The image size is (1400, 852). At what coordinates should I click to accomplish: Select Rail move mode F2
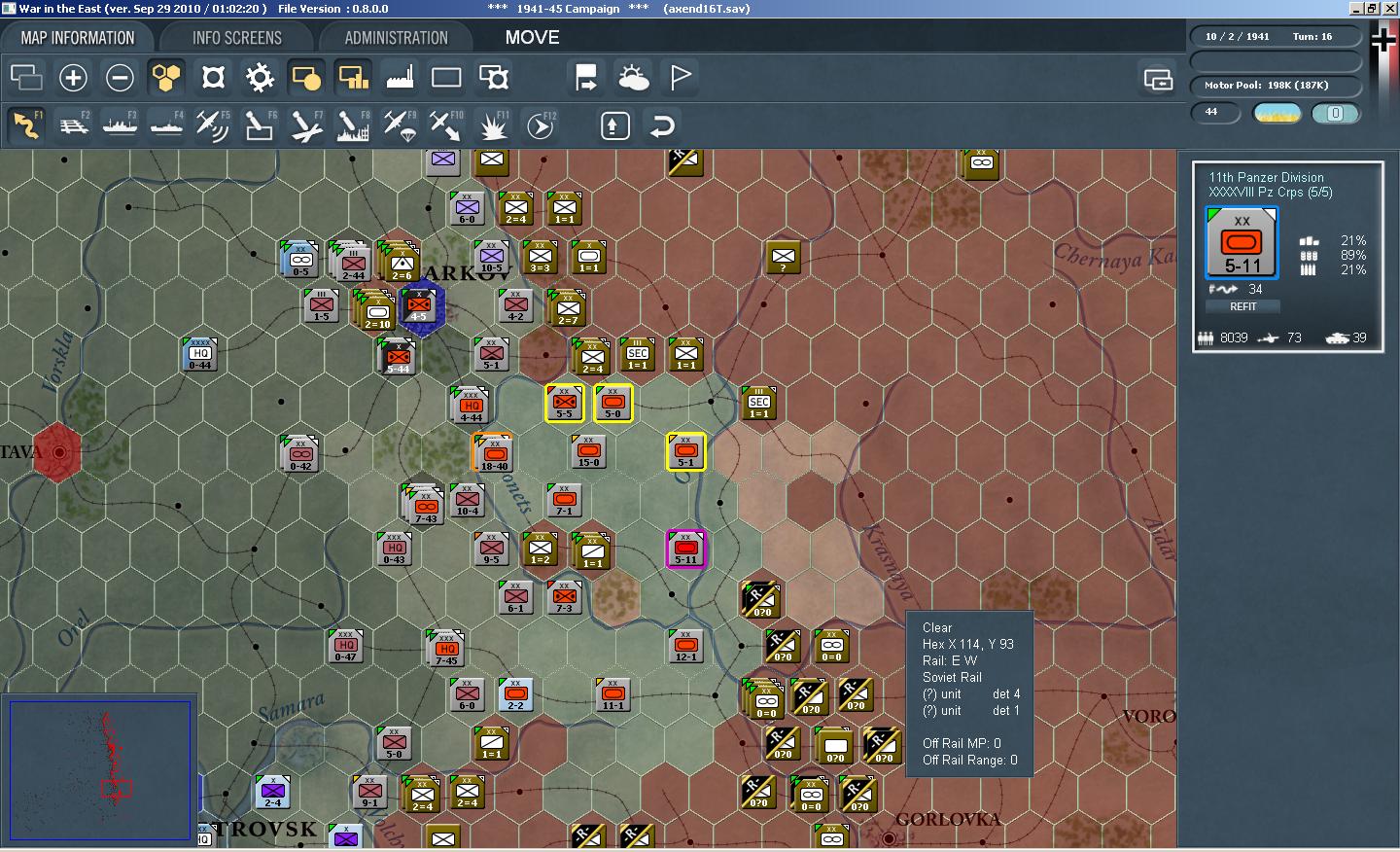(73, 125)
